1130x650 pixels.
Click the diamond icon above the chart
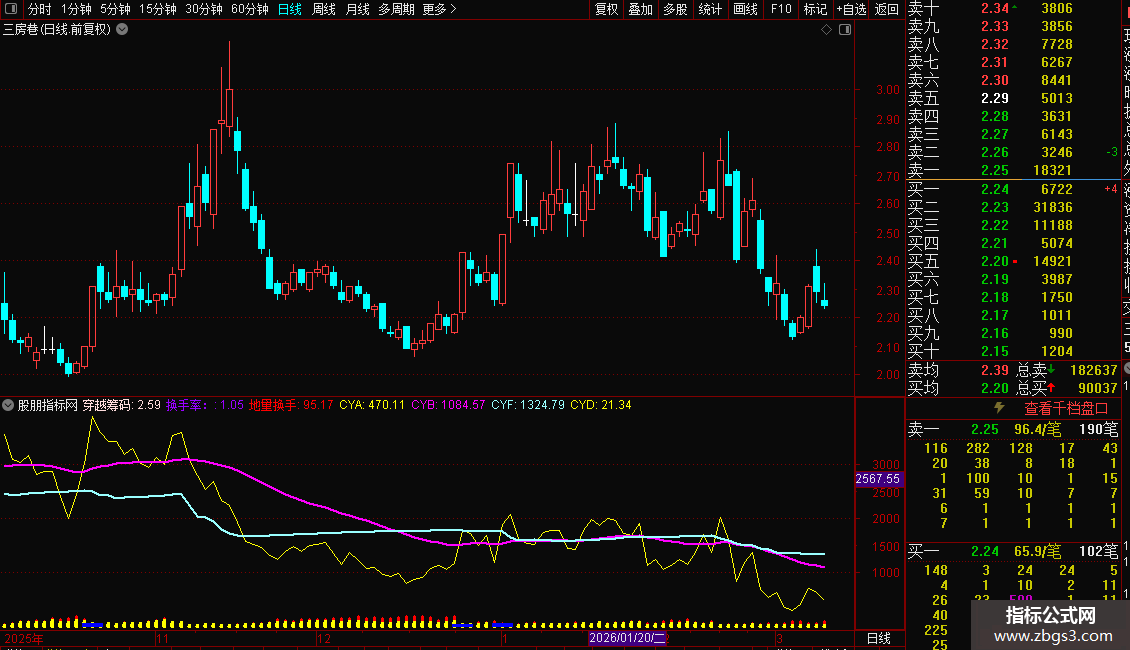[x=827, y=30]
